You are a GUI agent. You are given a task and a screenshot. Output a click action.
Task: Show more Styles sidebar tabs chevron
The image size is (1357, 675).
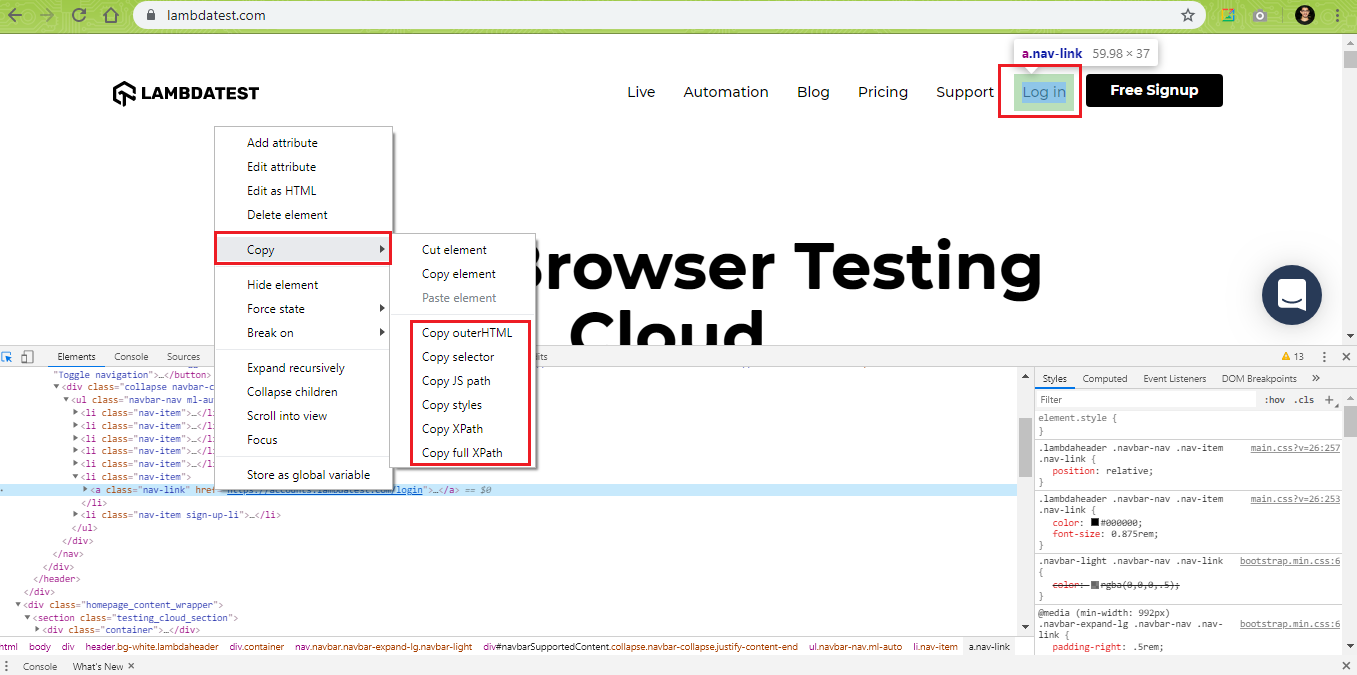(1316, 378)
